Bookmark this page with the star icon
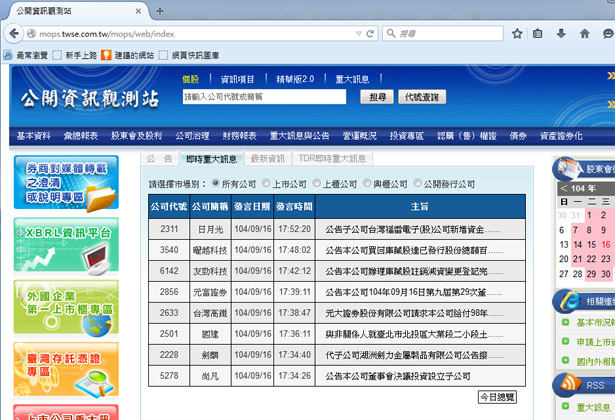Screen dimensions: 615x420 517,34
